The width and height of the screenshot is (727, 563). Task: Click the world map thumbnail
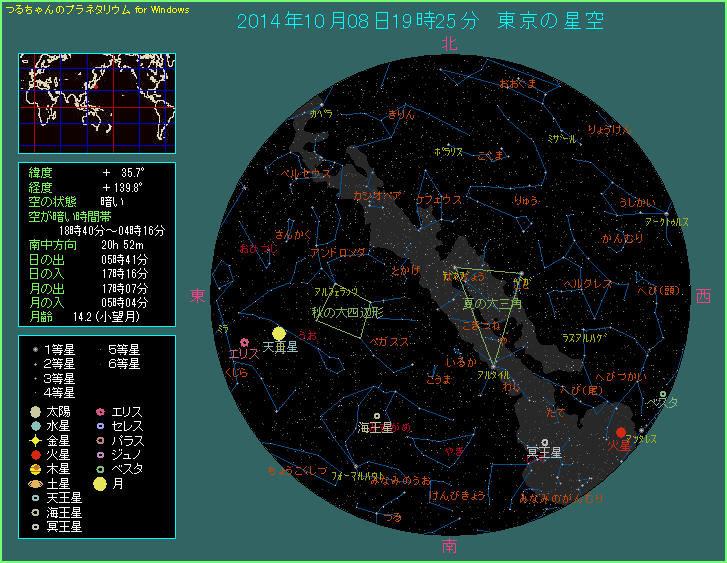97,103
